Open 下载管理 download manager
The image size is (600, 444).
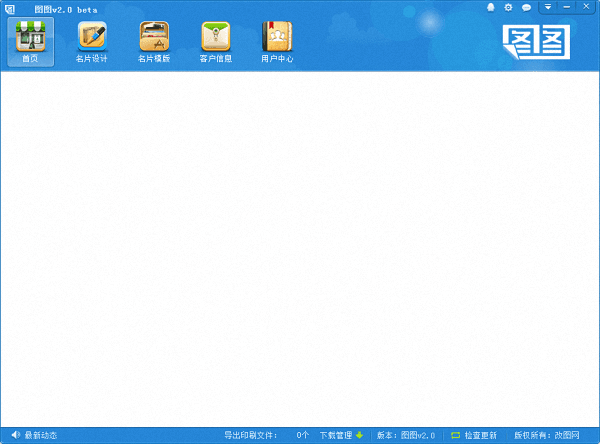click(x=336, y=435)
